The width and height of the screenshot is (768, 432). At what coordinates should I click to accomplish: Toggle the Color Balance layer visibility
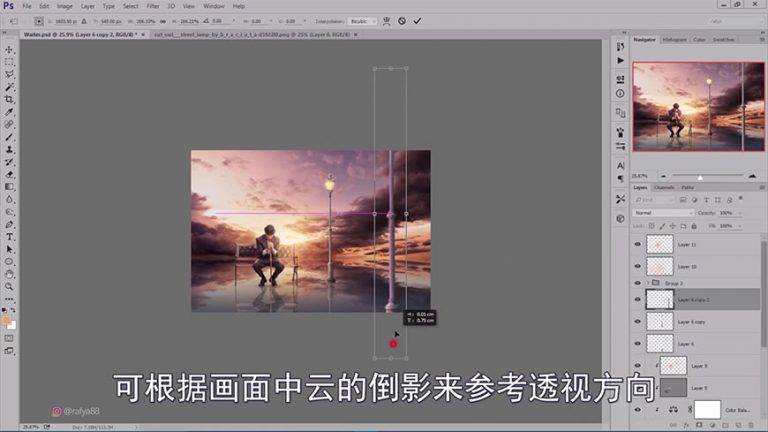pos(637,409)
